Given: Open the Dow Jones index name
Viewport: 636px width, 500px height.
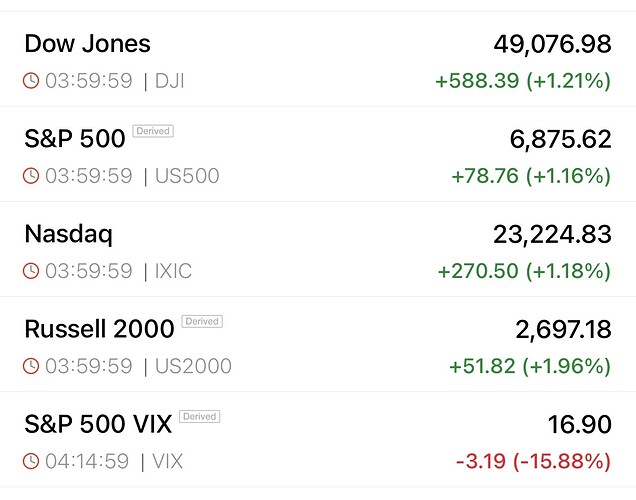Looking at the screenshot, I should (x=87, y=44).
